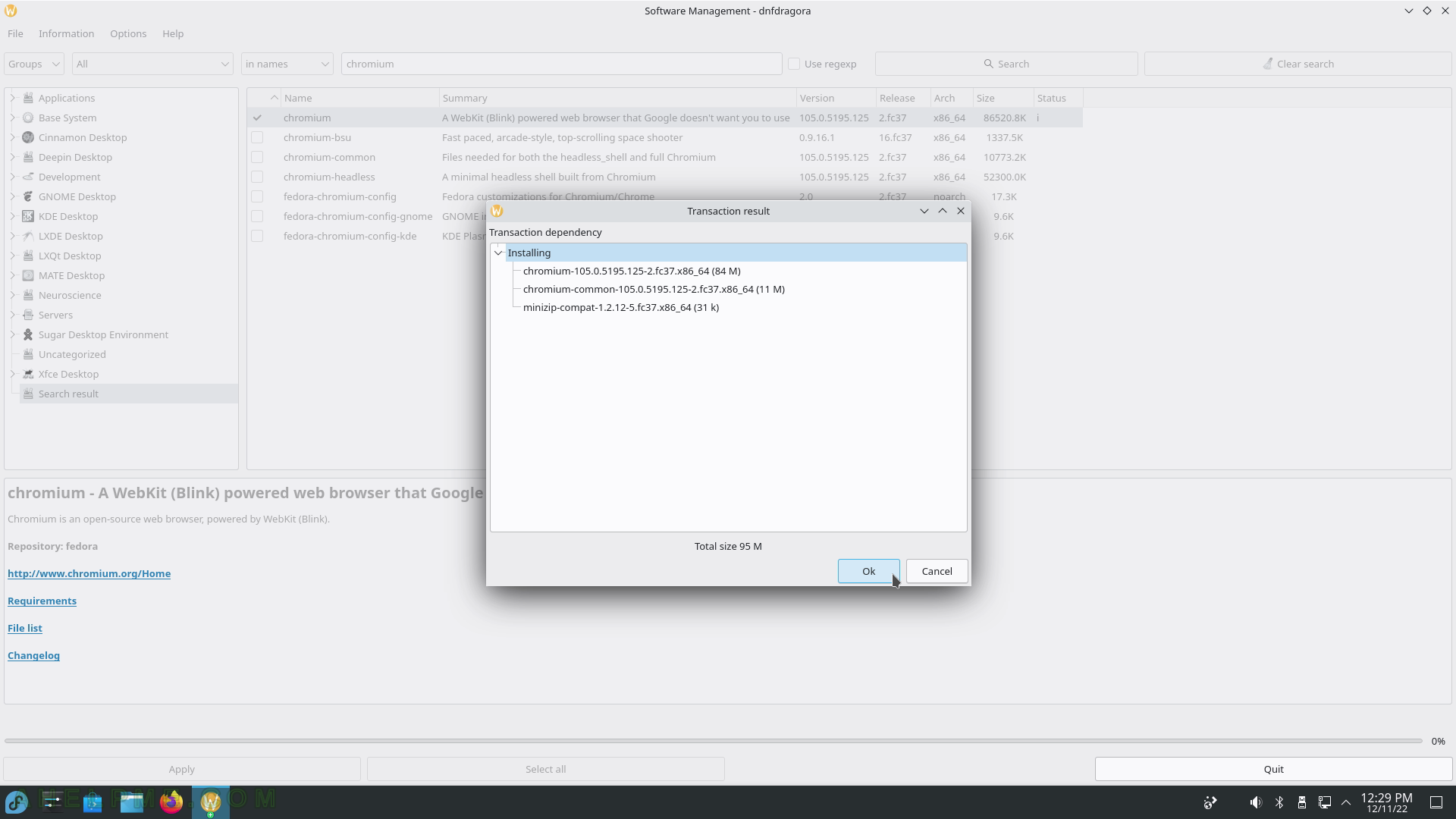Open the Changelog link

[33, 655]
